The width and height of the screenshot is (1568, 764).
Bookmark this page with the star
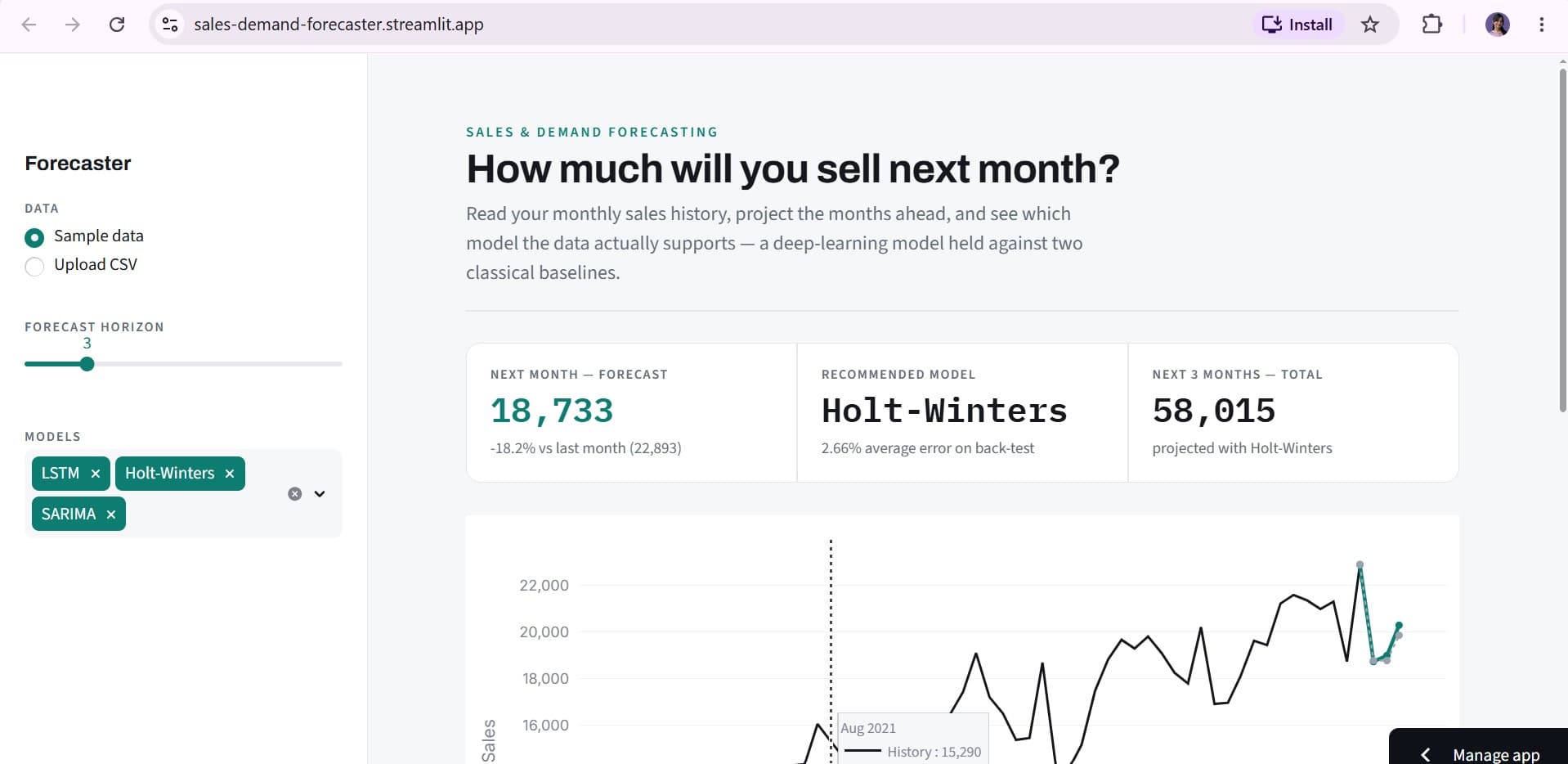1370,25
